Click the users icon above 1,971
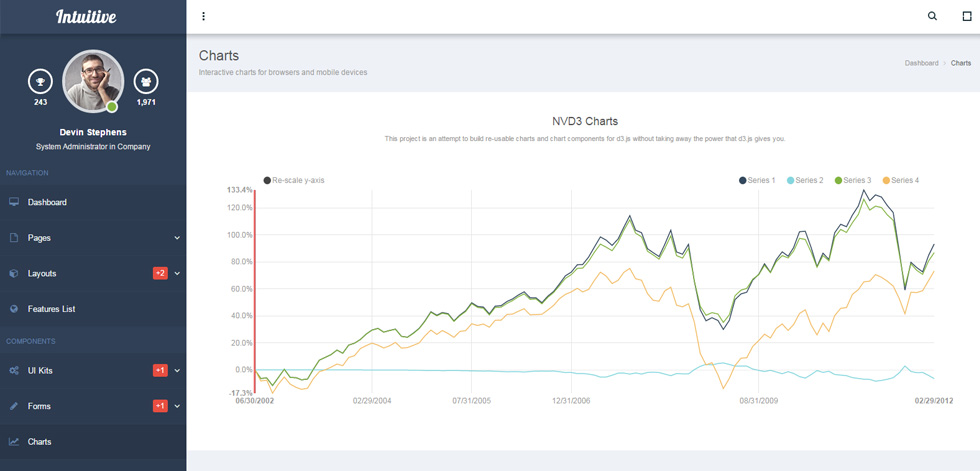Image resolution: width=980 pixels, height=471 pixels. [x=146, y=81]
